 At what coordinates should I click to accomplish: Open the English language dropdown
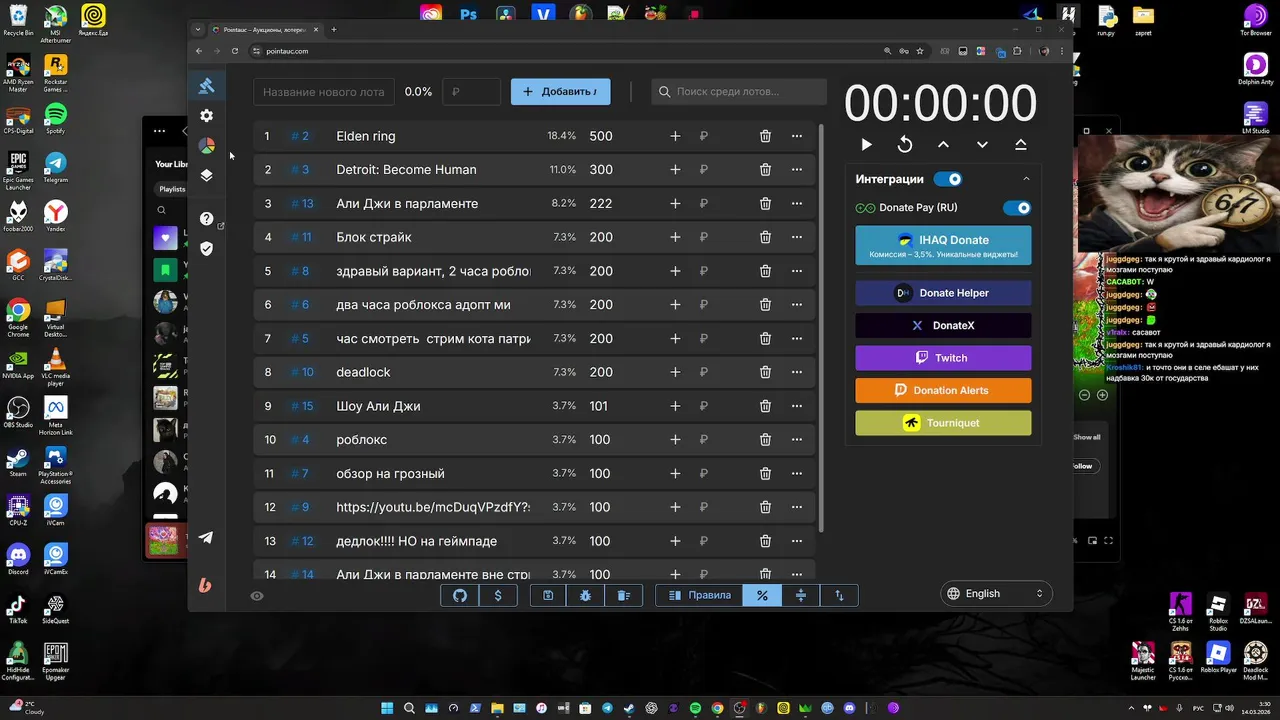(996, 593)
